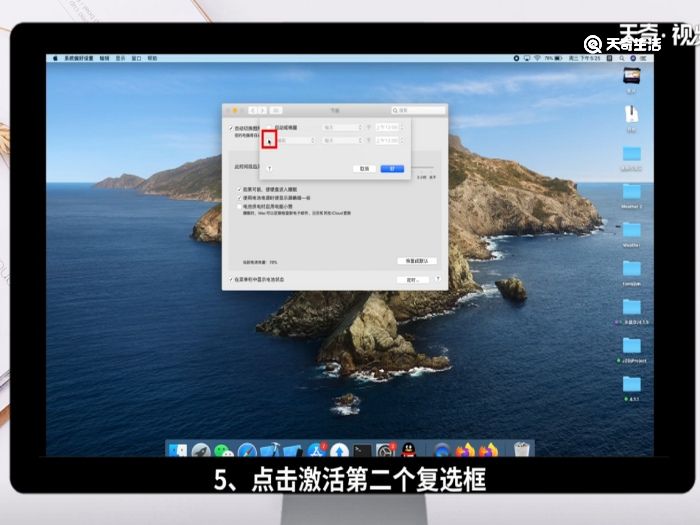This screenshot has height=525, width=700.
Task: Click the preferences search field
Action: [x=418, y=110]
